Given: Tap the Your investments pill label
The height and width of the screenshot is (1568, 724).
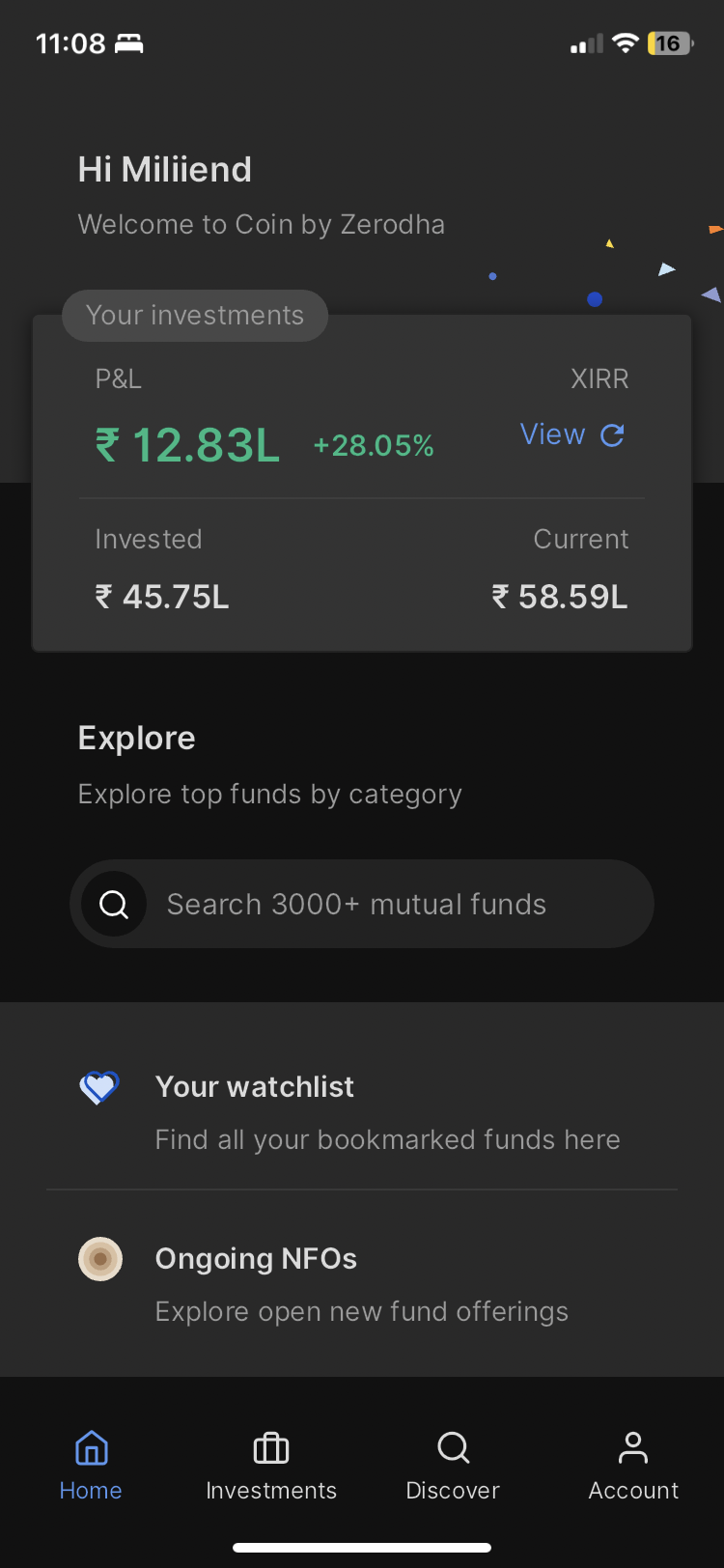Looking at the screenshot, I should [x=195, y=316].
